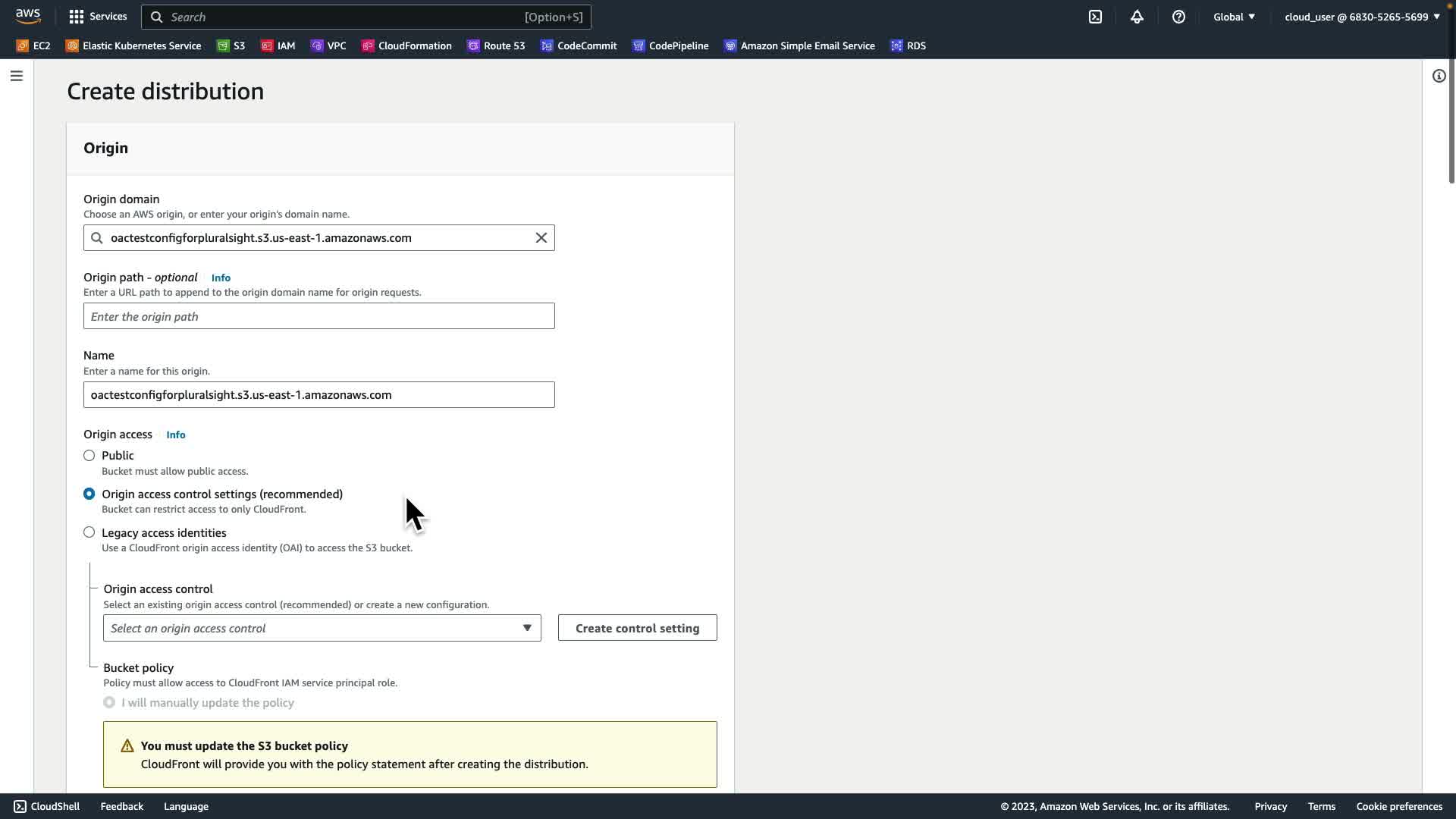Image resolution: width=1456 pixels, height=819 pixels.
Task: Open the notifications bell
Action: [x=1137, y=17]
